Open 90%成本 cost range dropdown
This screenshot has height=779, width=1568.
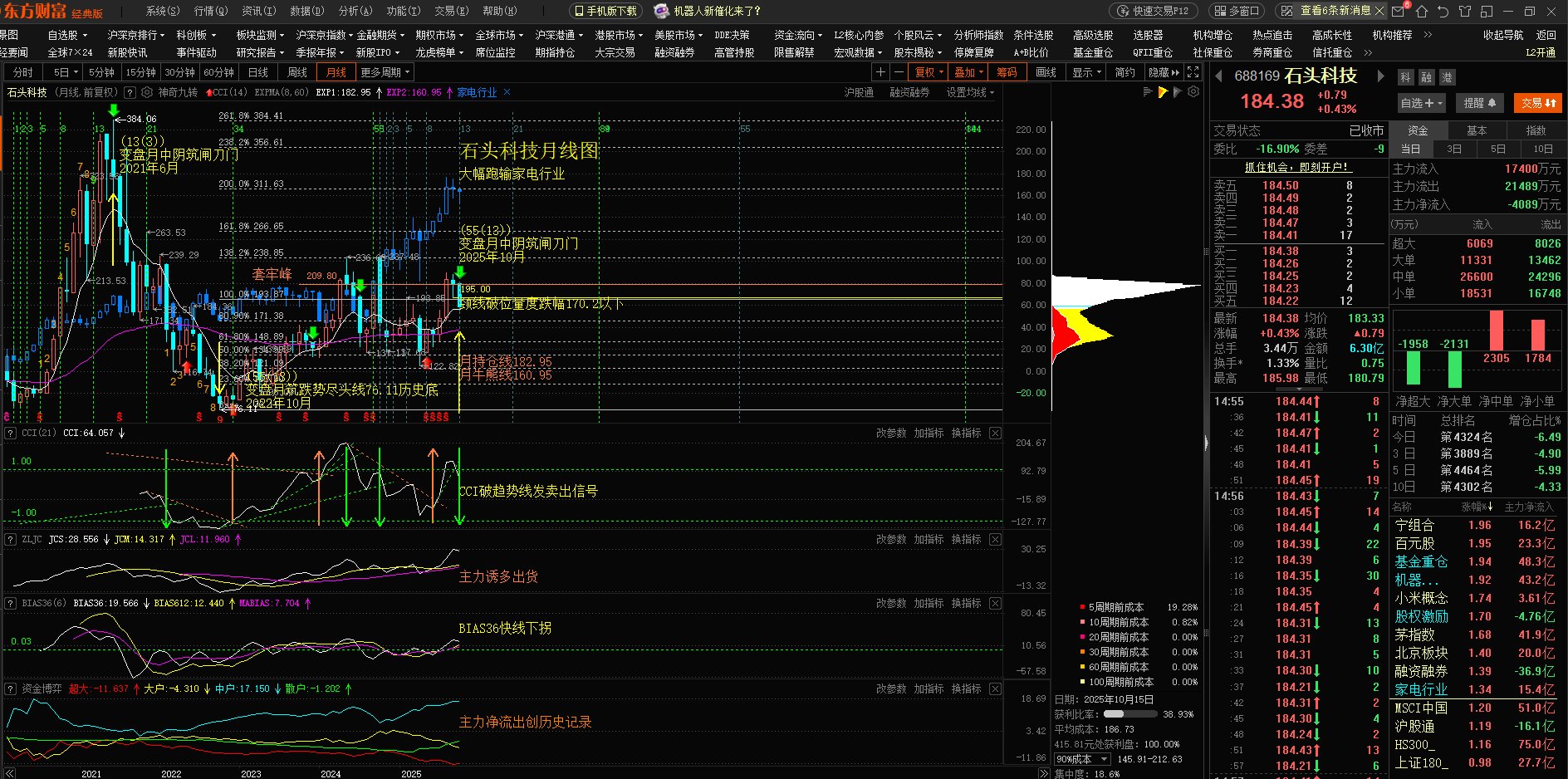1082,759
